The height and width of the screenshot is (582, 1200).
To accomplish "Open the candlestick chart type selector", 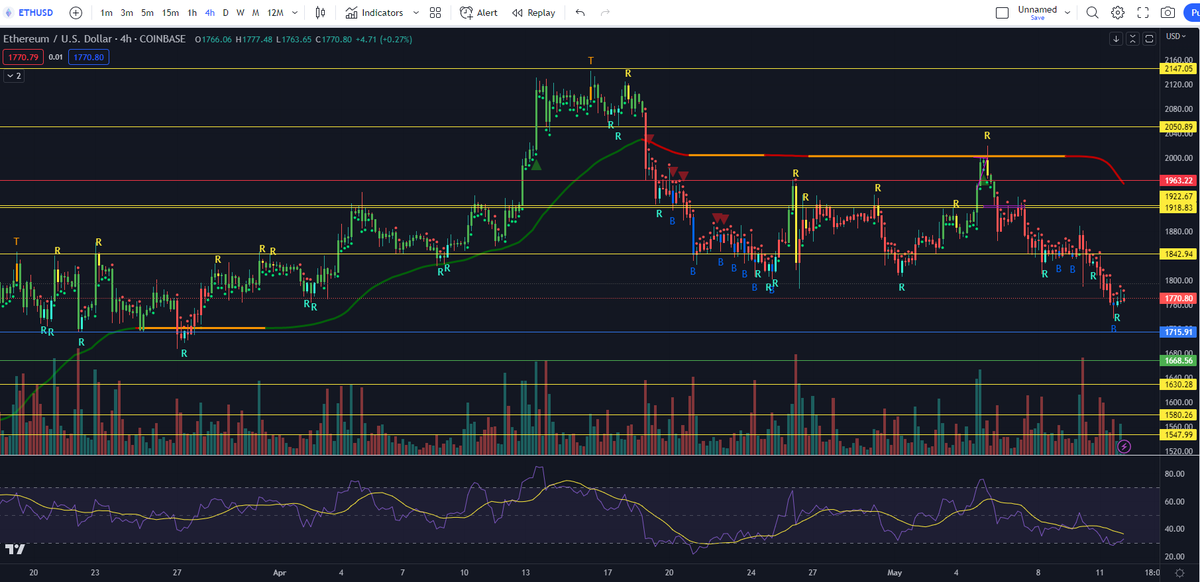I will click(320, 13).
